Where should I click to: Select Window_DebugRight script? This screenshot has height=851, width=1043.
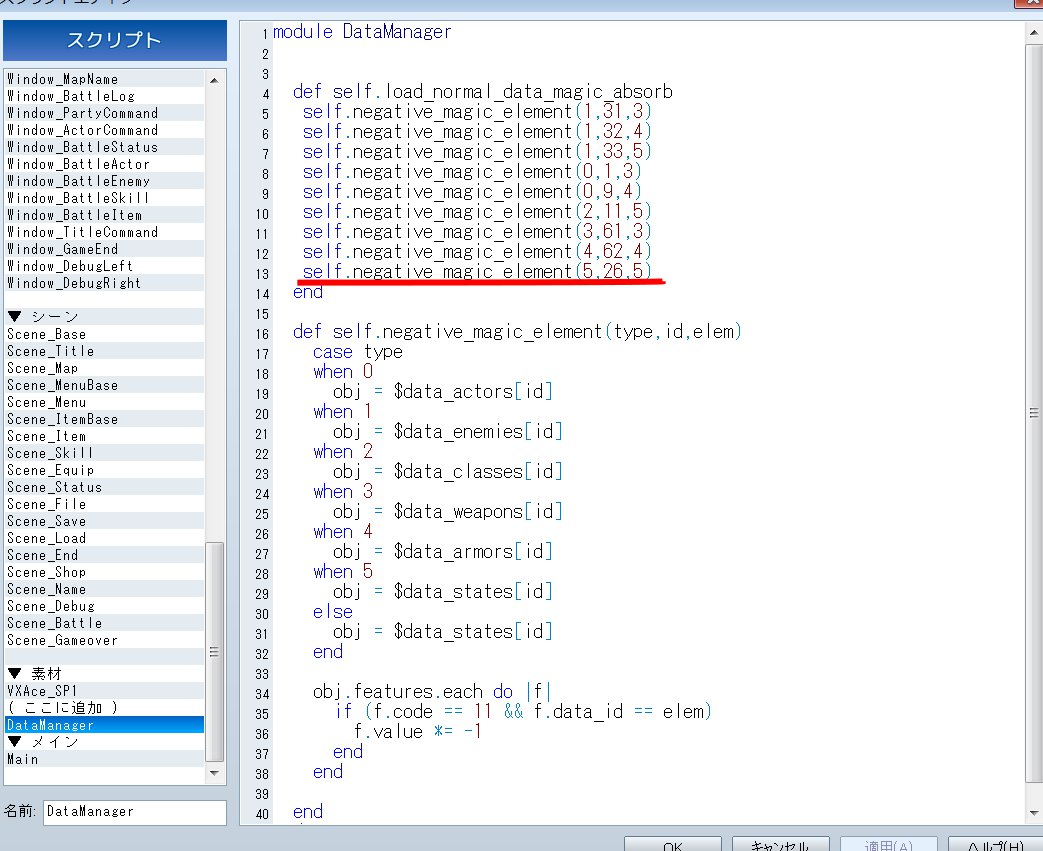click(x=104, y=283)
